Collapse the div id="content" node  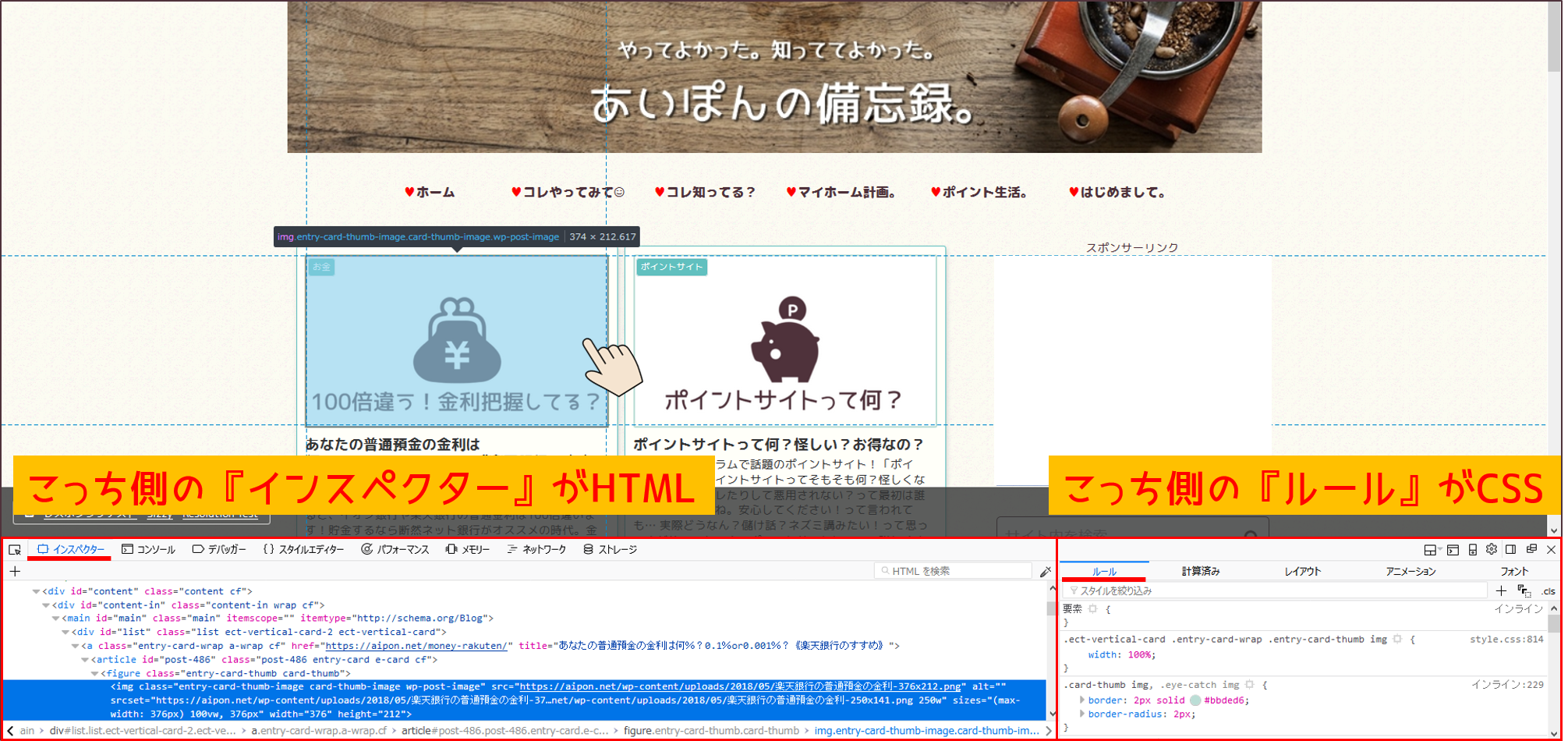(x=36, y=592)
